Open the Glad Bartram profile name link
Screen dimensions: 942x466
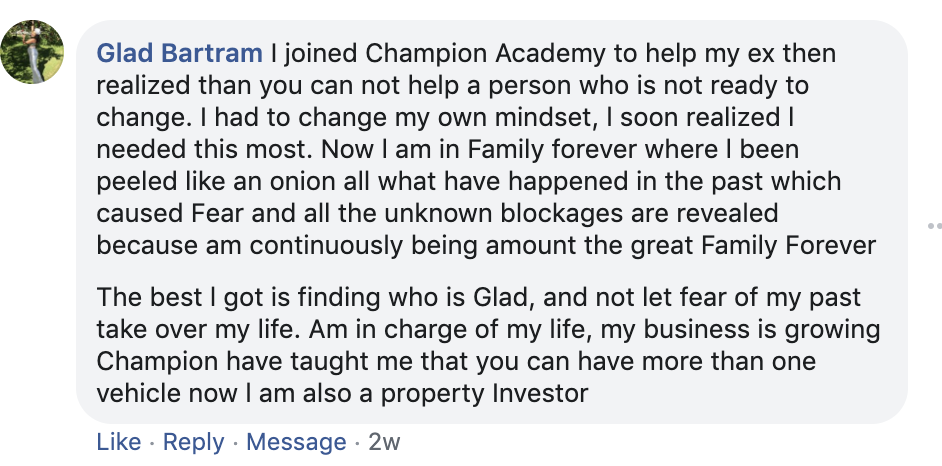tap(180, 53)
